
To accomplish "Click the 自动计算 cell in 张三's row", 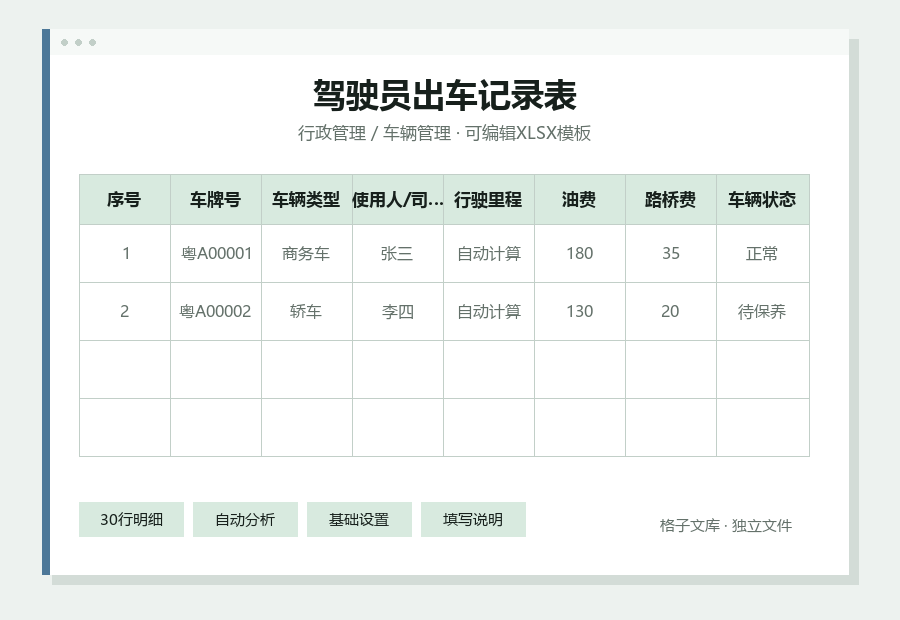I will point(488,254).
